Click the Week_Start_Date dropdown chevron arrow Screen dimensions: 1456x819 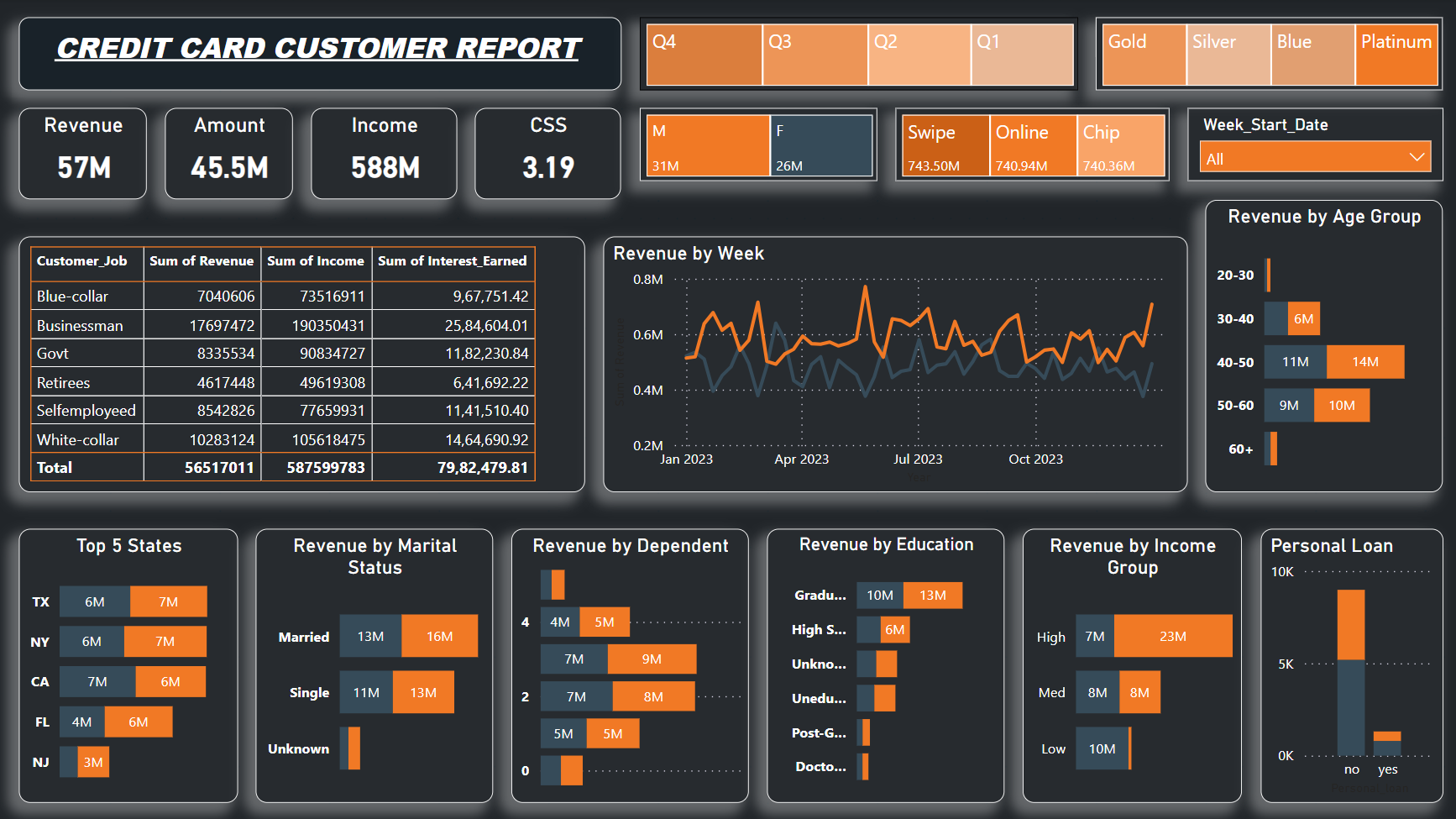[x=1417, y=158]
